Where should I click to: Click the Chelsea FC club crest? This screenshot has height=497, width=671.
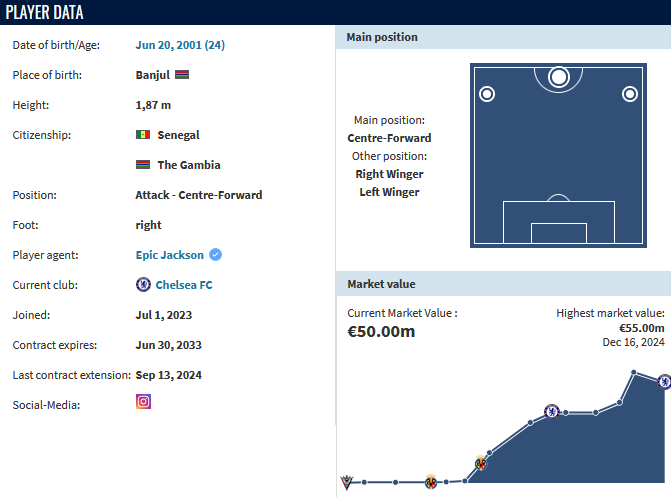[x=143, y=284]
